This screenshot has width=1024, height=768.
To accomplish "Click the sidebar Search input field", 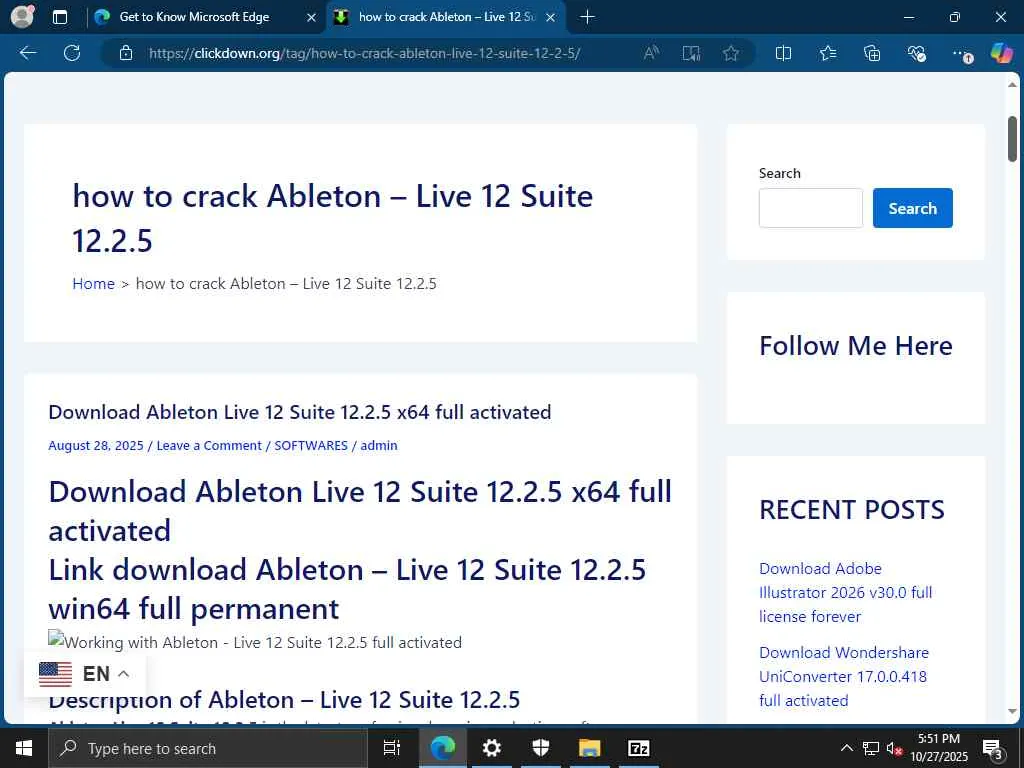I will (810, 208).
